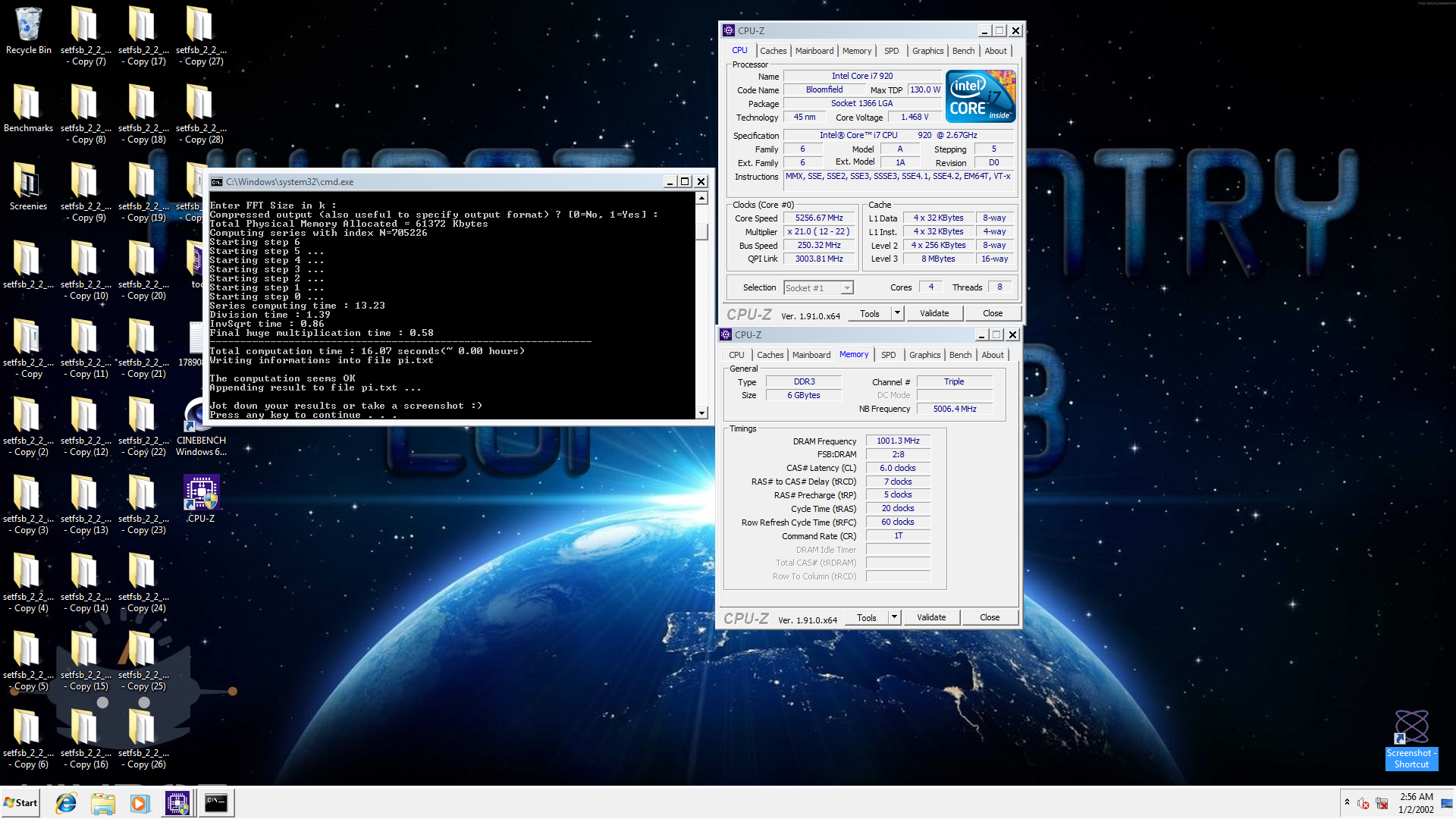Image resolution: width=1456 pixels, height=819 pixels.
Task: Open SPD tab in lower CPU-Z window
Action: pyautogui.click(x=888, y=355)
